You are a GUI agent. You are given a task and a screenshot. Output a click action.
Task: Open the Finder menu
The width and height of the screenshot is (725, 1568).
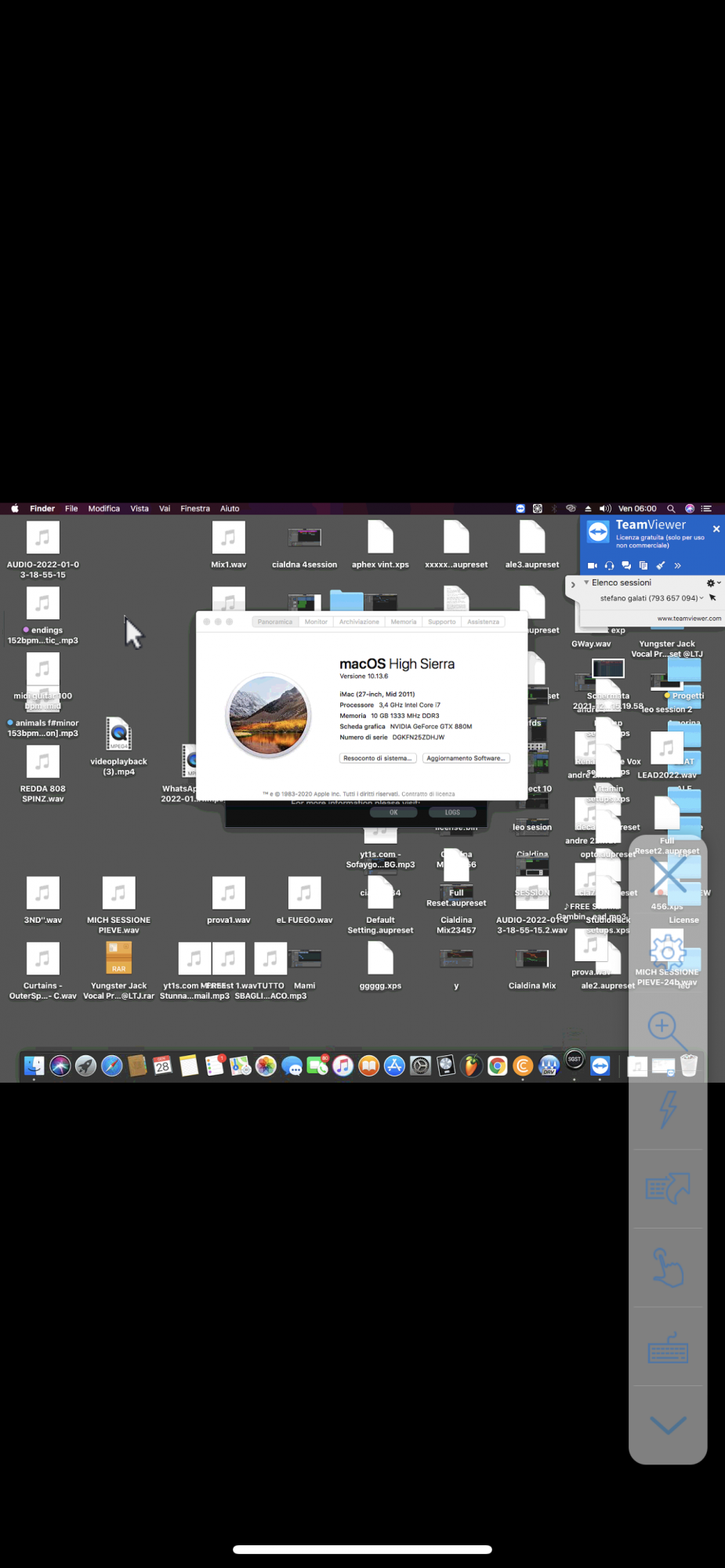[x=42, y=509]
